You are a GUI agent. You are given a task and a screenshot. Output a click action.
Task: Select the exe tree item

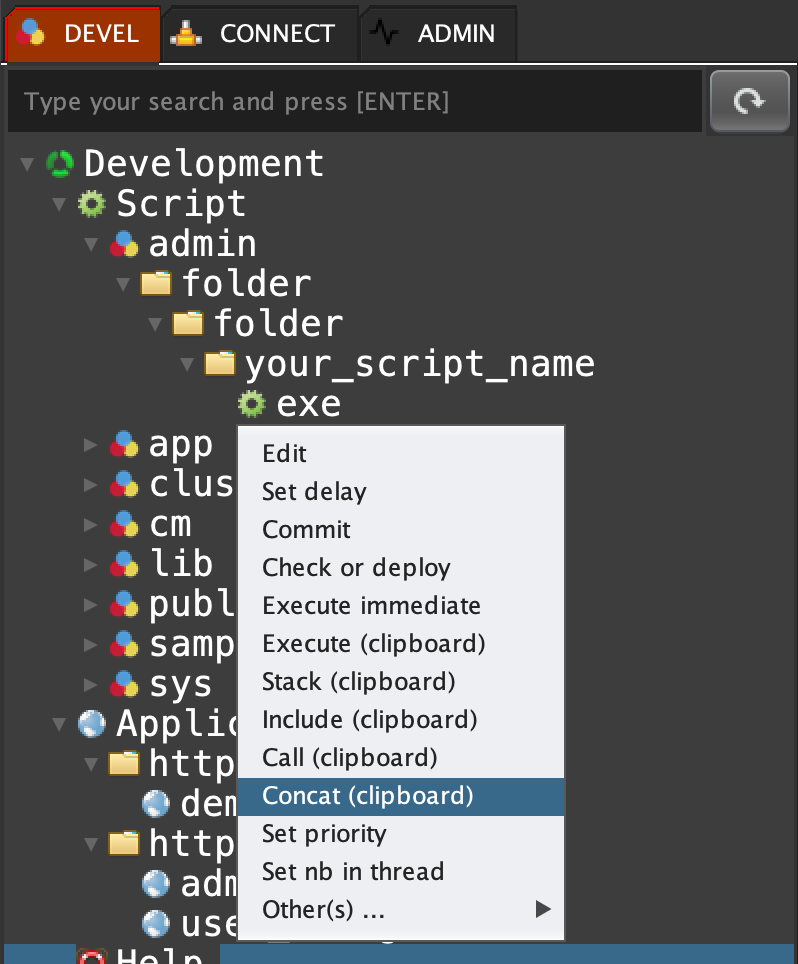click(308, 404)
